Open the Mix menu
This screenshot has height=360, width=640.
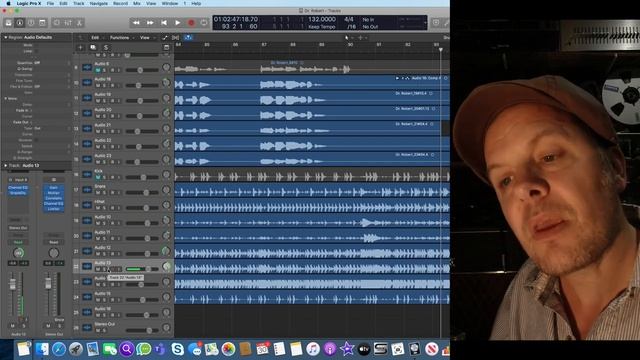click(137, 3)
